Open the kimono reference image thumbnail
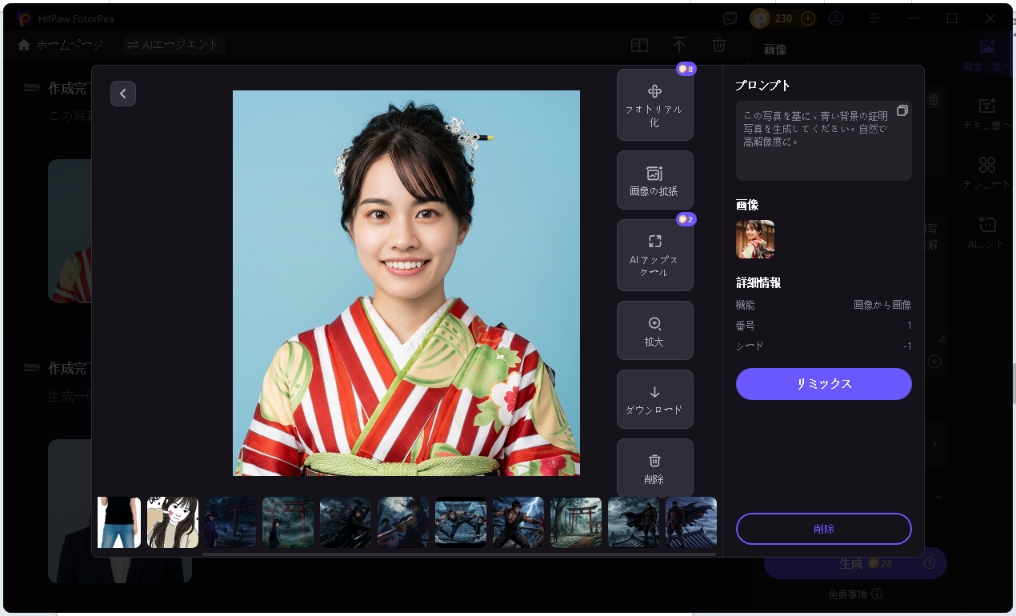1016x616 pixels. click(x=755, y=239)
